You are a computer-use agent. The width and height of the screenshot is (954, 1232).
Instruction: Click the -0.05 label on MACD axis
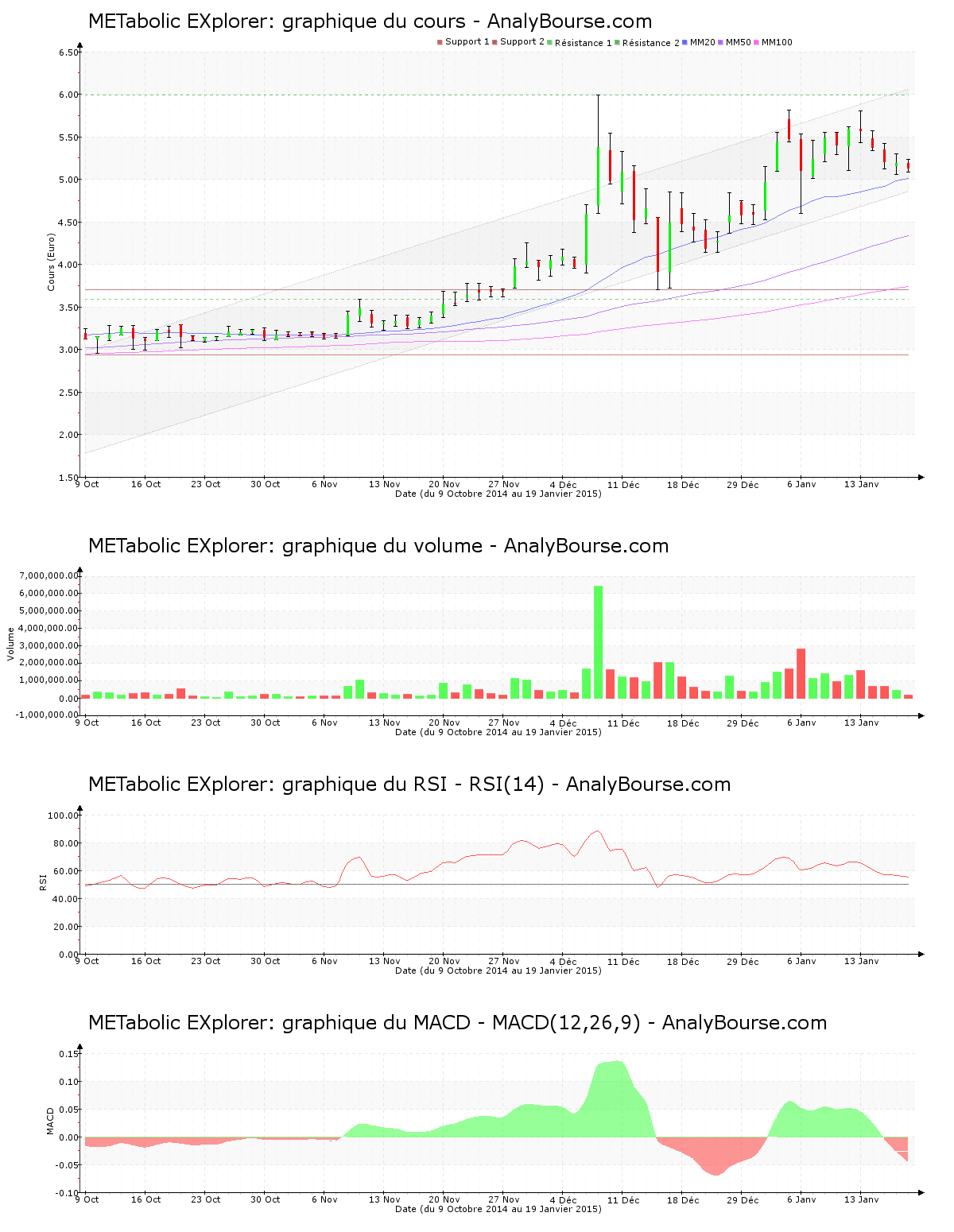[x=67, y=1165]
